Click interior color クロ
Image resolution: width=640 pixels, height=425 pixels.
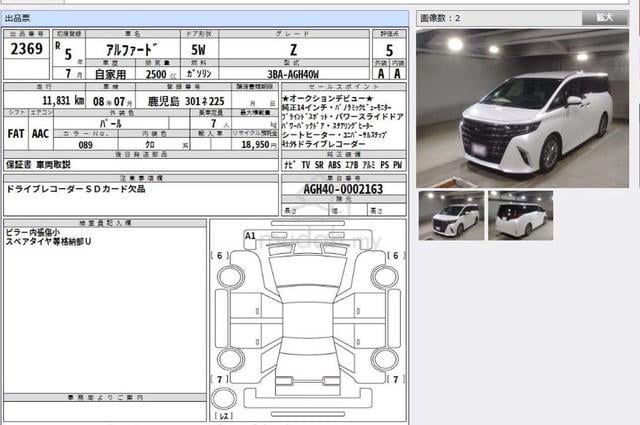[150, 145]
